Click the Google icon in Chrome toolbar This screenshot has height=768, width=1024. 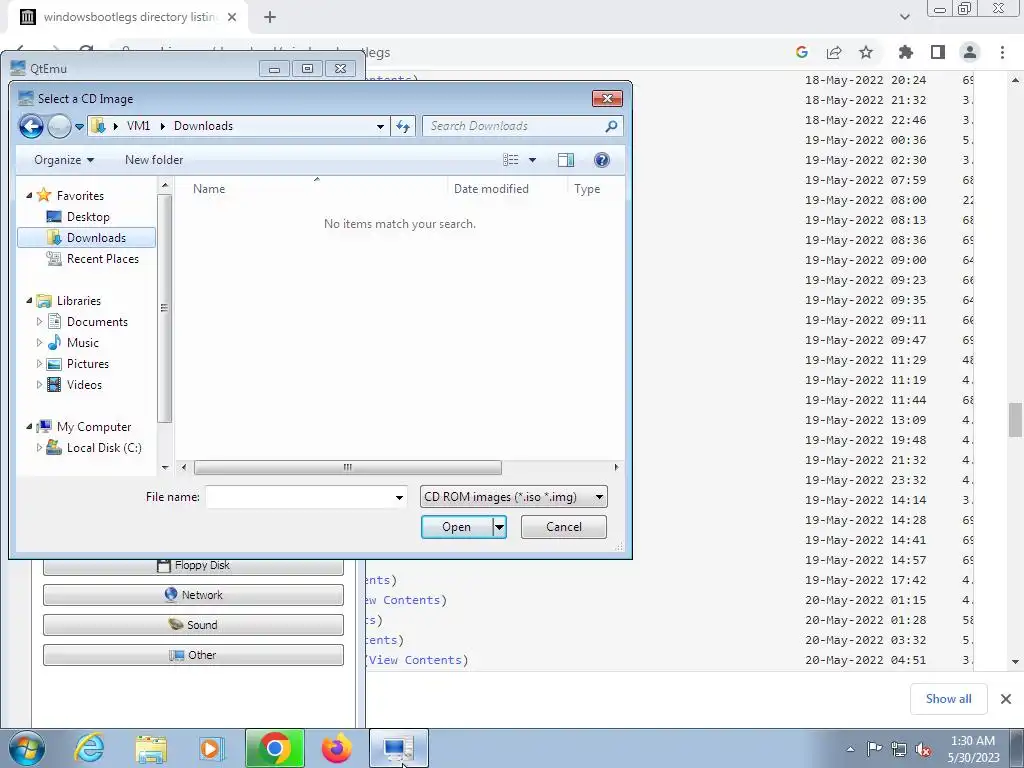(802, 52)
